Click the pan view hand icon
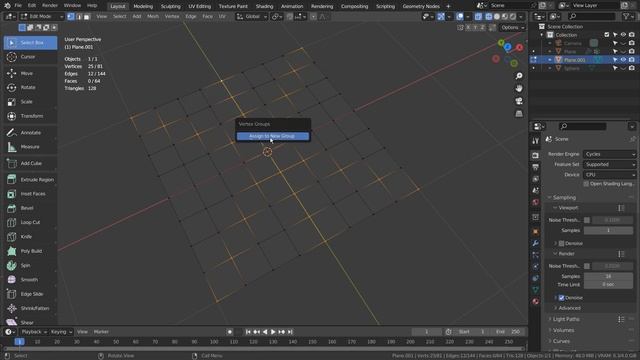 519,89
